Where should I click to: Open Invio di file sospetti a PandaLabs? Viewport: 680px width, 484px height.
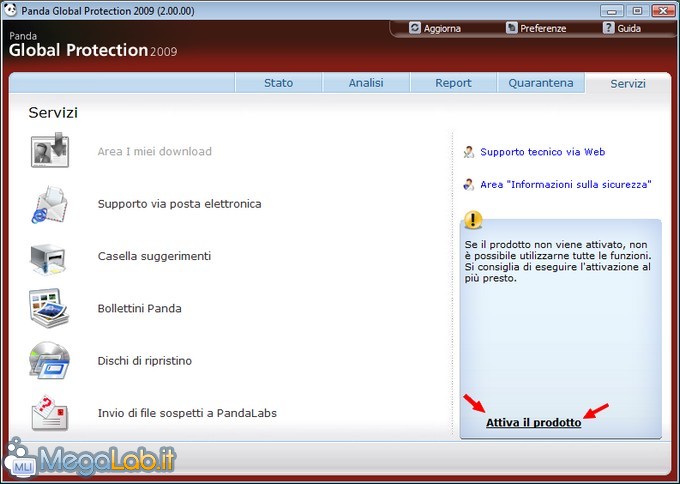(187, 413)
